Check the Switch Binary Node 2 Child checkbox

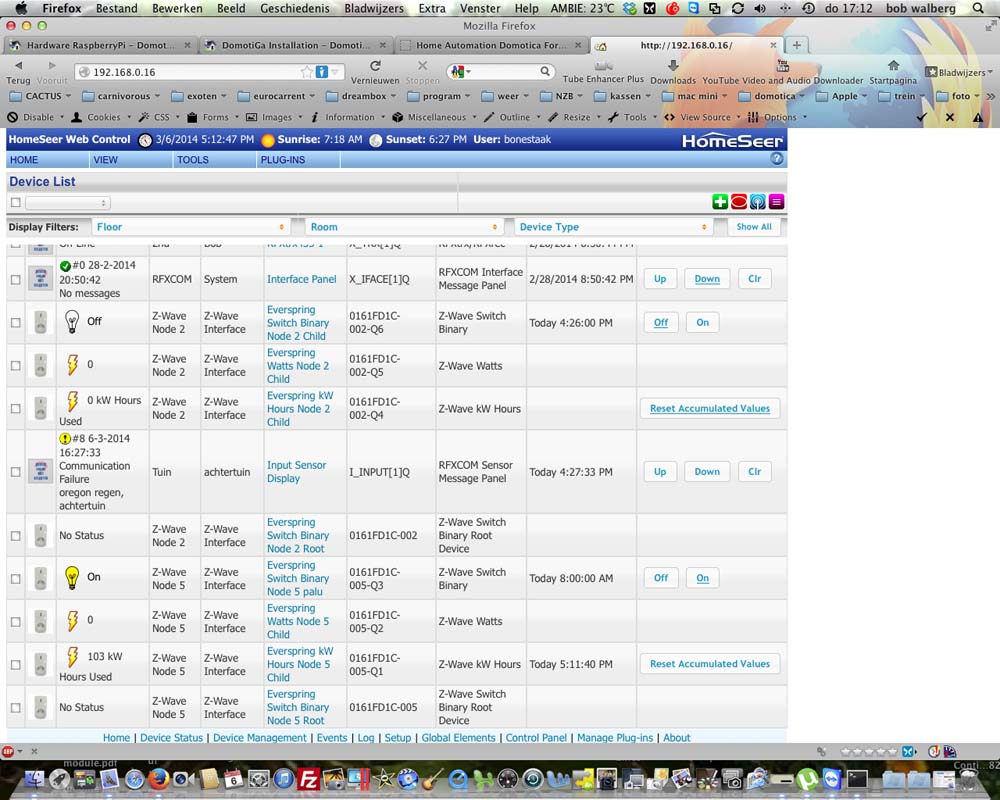16,323
